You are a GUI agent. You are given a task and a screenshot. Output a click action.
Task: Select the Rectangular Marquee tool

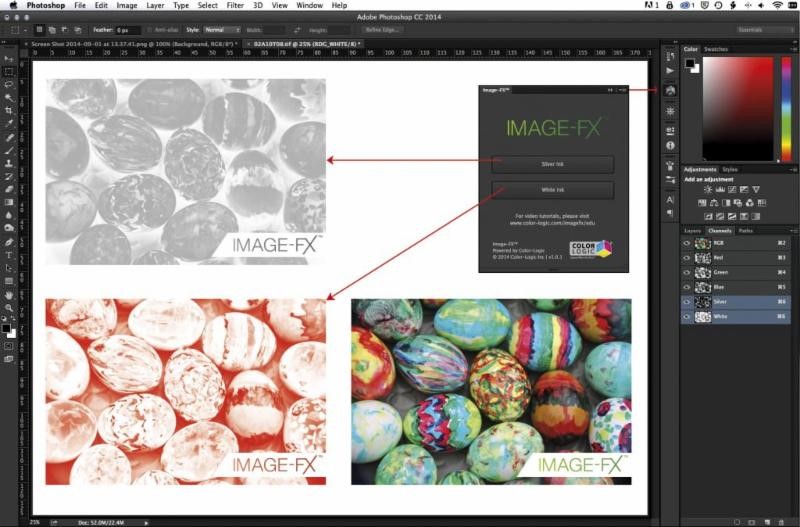point(9,72)
